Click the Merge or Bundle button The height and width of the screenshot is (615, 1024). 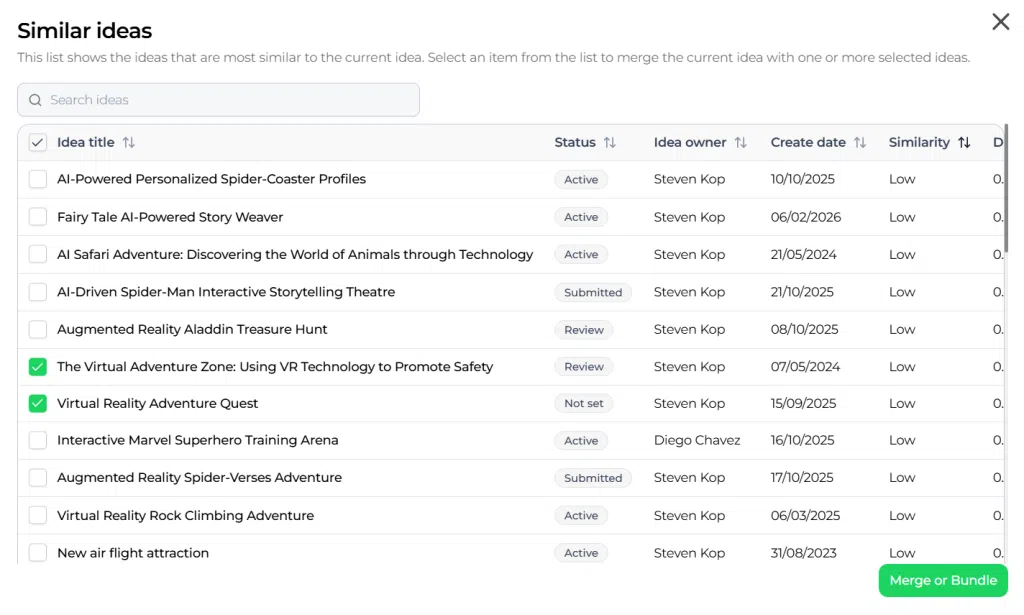pos(943,580)
